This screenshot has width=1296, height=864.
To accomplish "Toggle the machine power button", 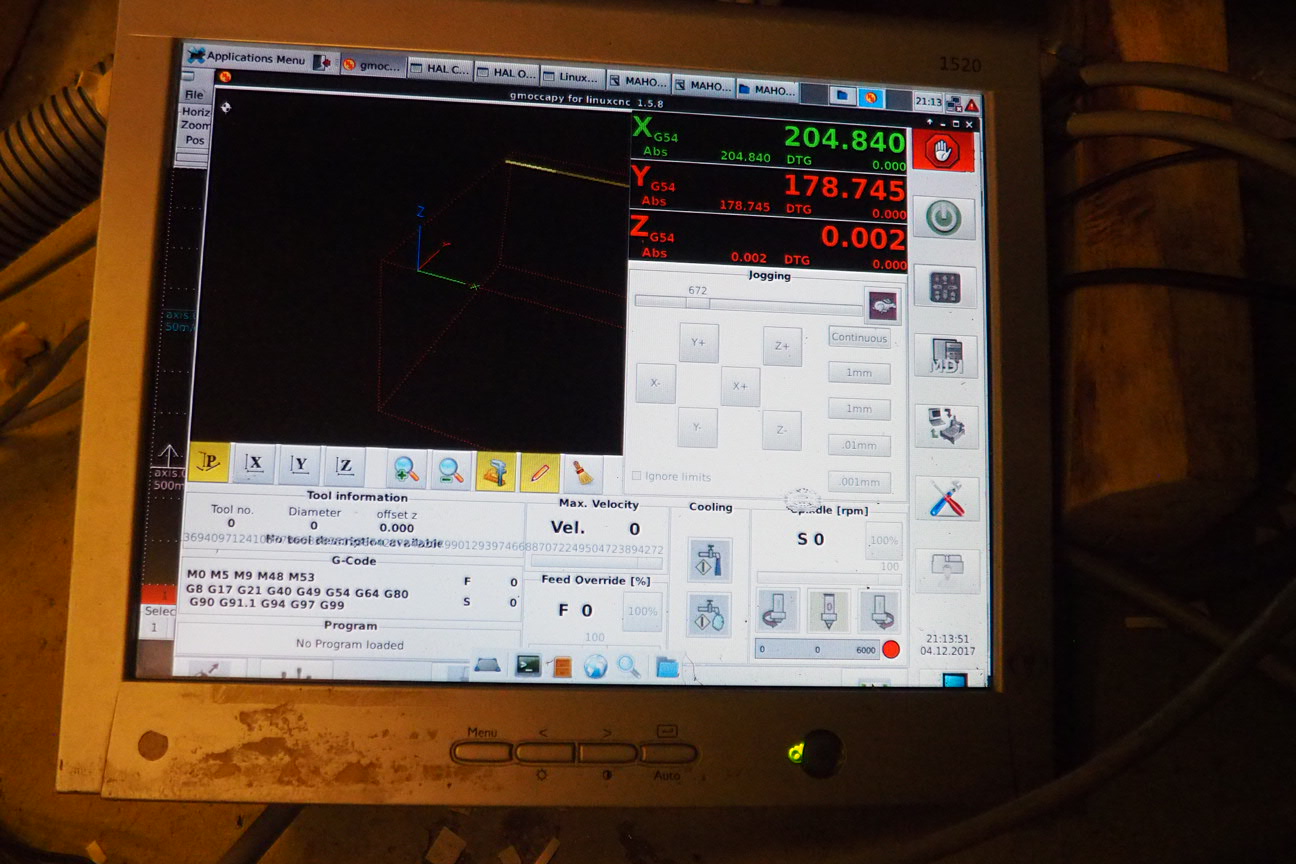I will (943, 218).
